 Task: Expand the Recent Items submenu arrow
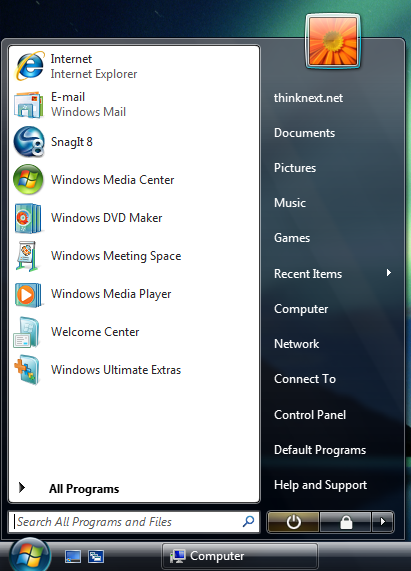tap(389, 273)
